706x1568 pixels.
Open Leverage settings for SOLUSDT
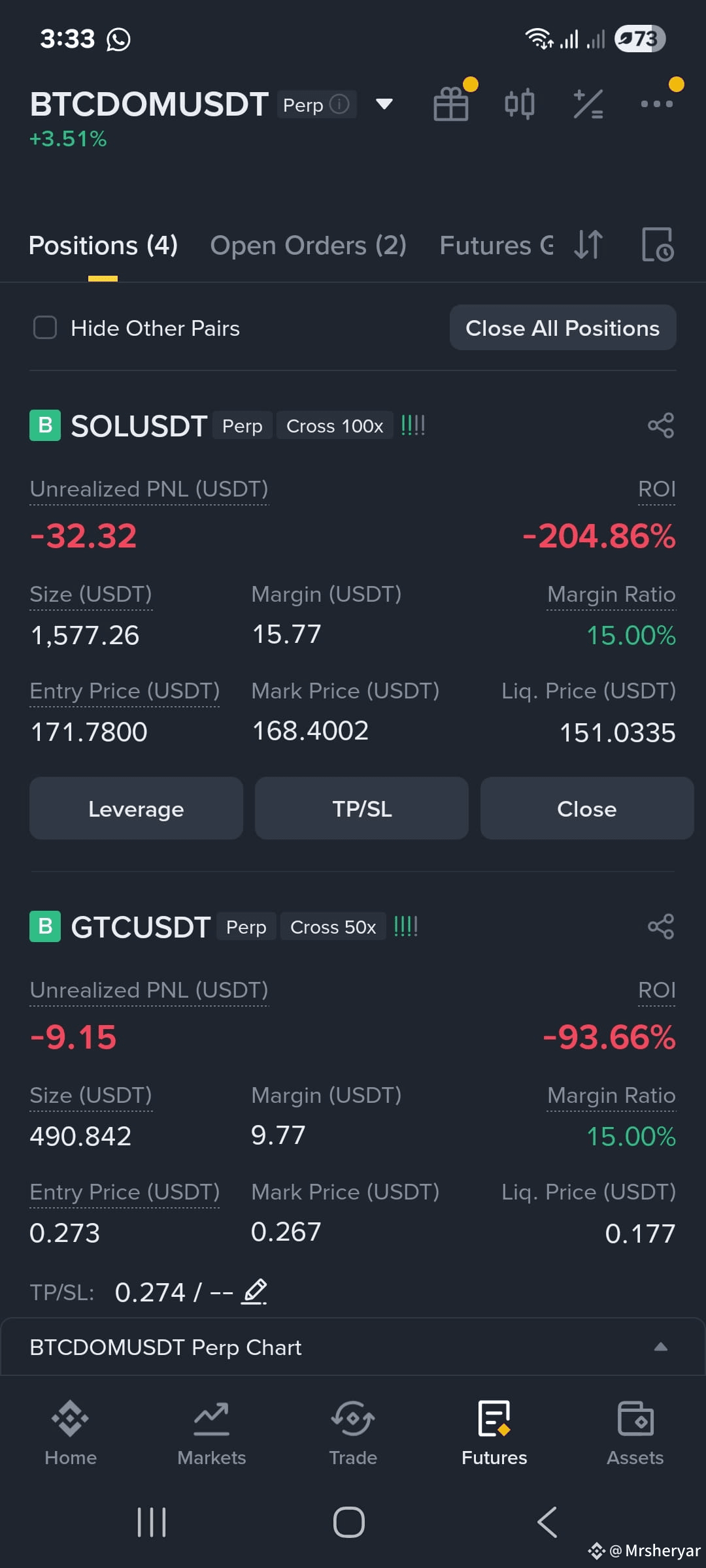136,808
